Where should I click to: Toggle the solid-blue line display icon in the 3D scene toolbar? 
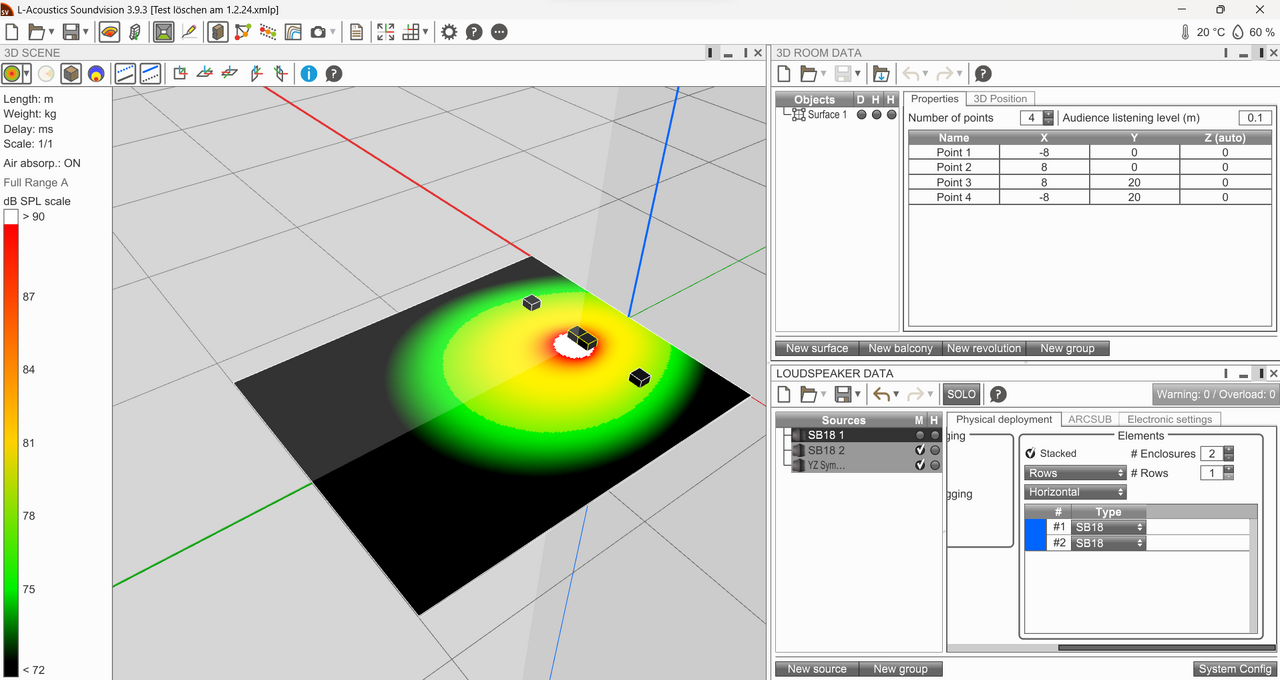tap(150, 73)
